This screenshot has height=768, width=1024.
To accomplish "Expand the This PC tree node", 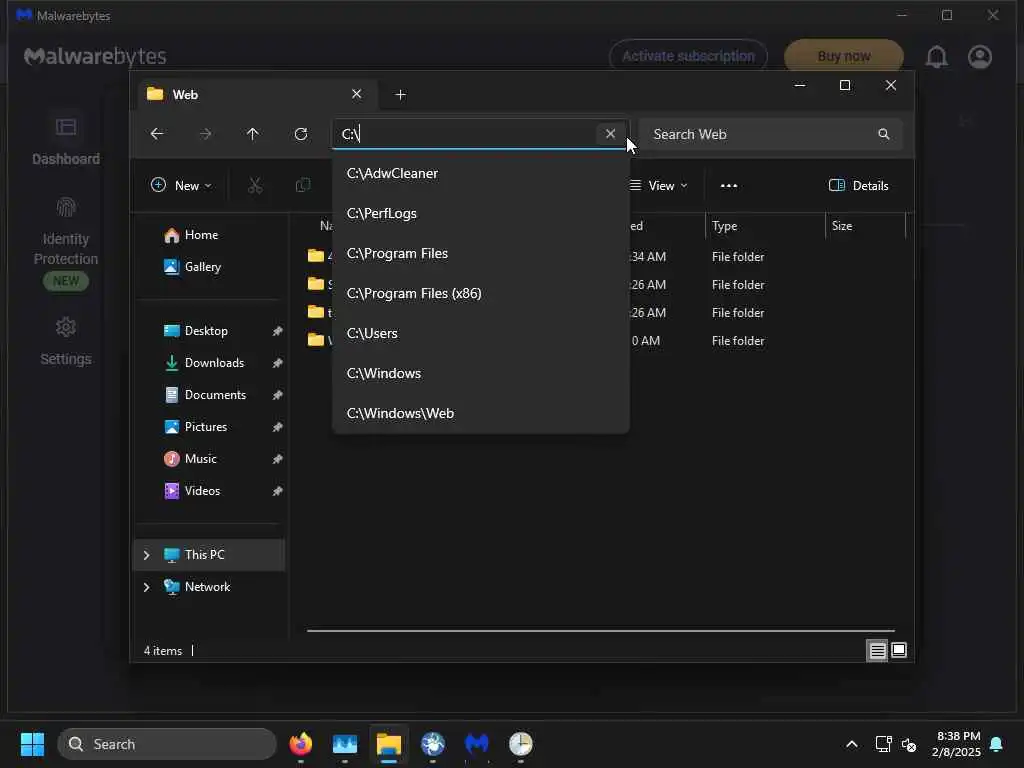I will click(x=146, y=555).
